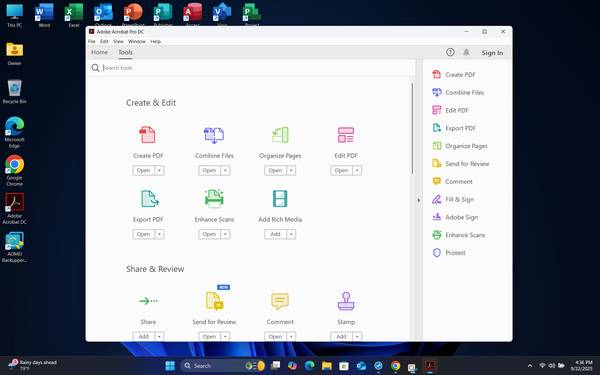Click the Create PDF tool icon in Create & Edit

147,135
